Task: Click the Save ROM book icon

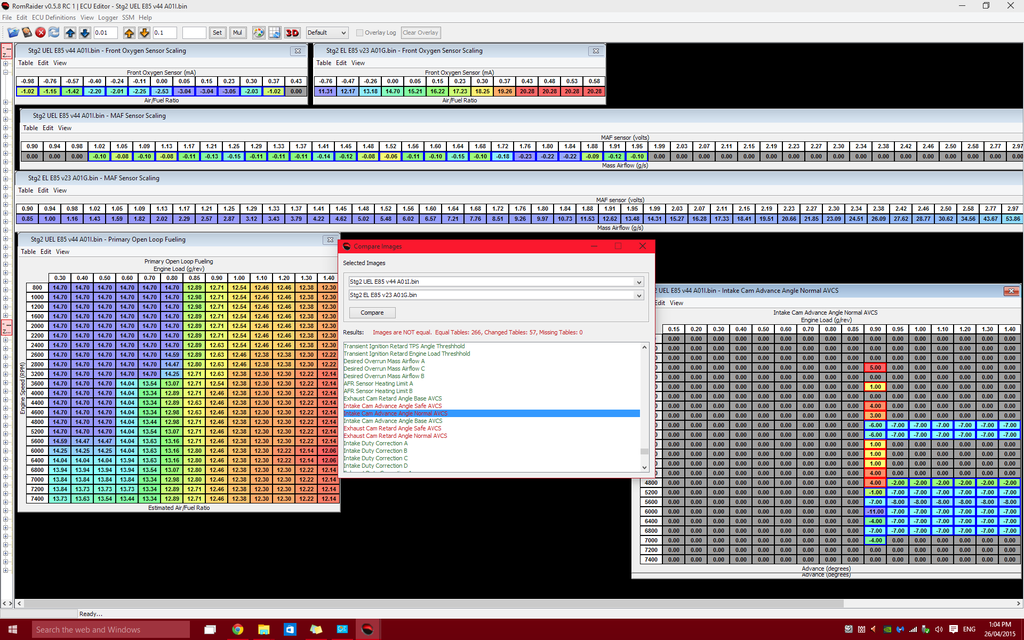Action: (27, 32)
